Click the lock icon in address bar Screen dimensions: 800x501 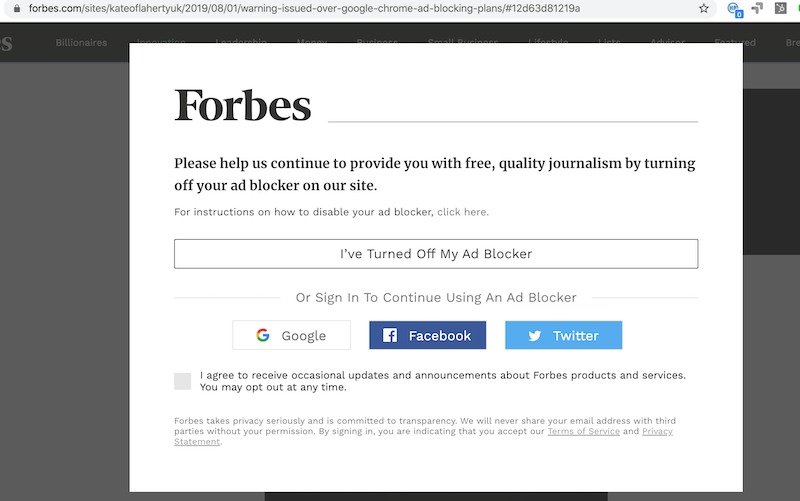click(x=17, y=8)
